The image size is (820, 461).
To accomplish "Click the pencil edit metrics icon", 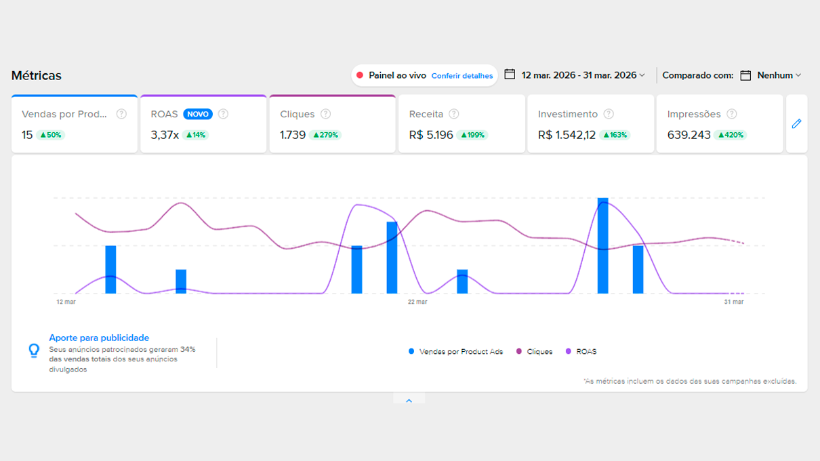I will coord(796,124).
